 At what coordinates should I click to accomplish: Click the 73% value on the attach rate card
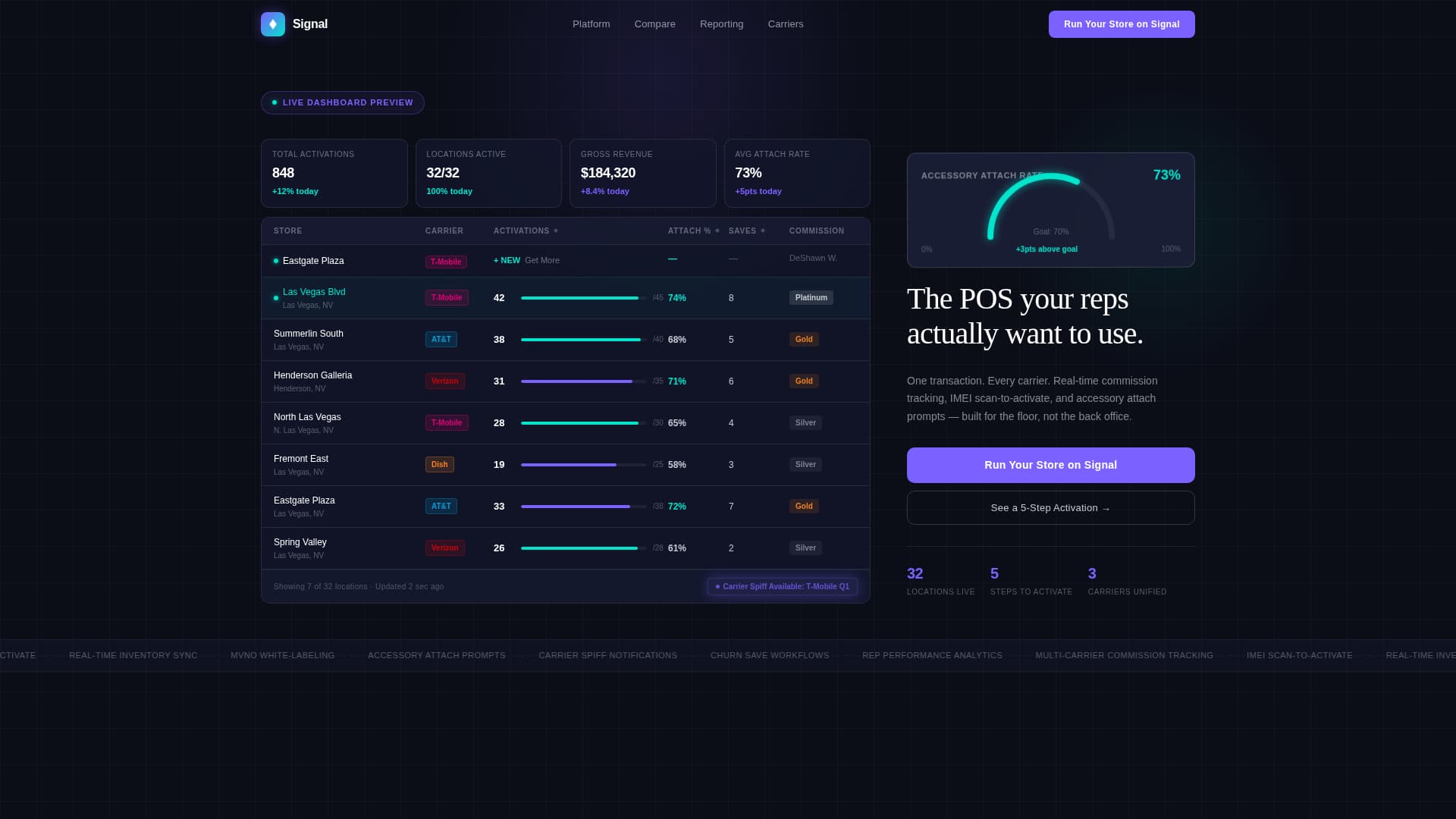pos(1166,175)
